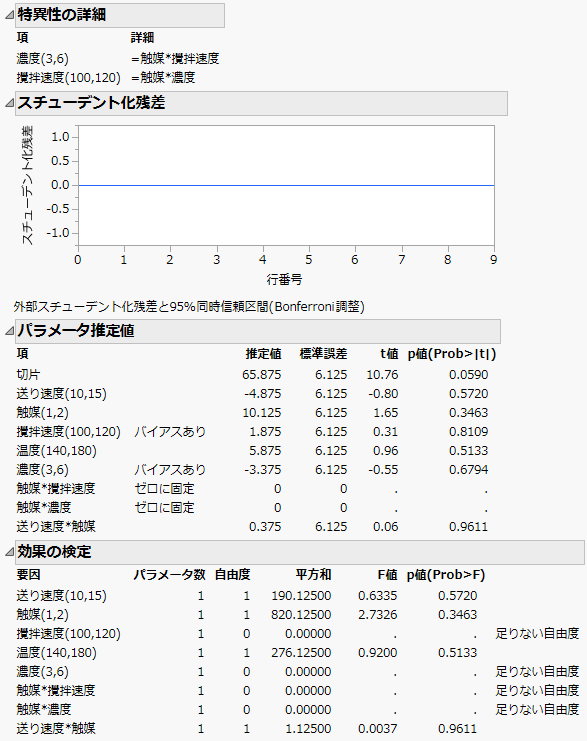Click the 5 tick label on the X axis
587x741 pixels.
[x=309, y=259]
